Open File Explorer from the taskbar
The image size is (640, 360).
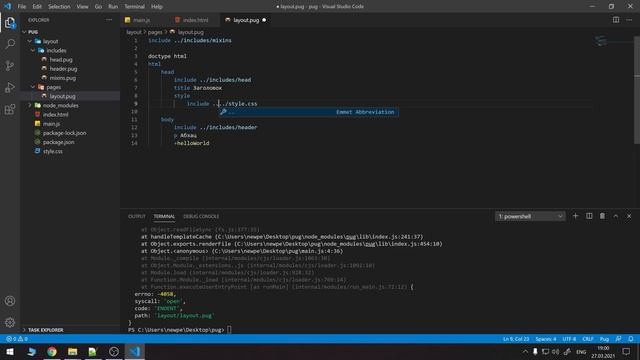coord(73,351)
